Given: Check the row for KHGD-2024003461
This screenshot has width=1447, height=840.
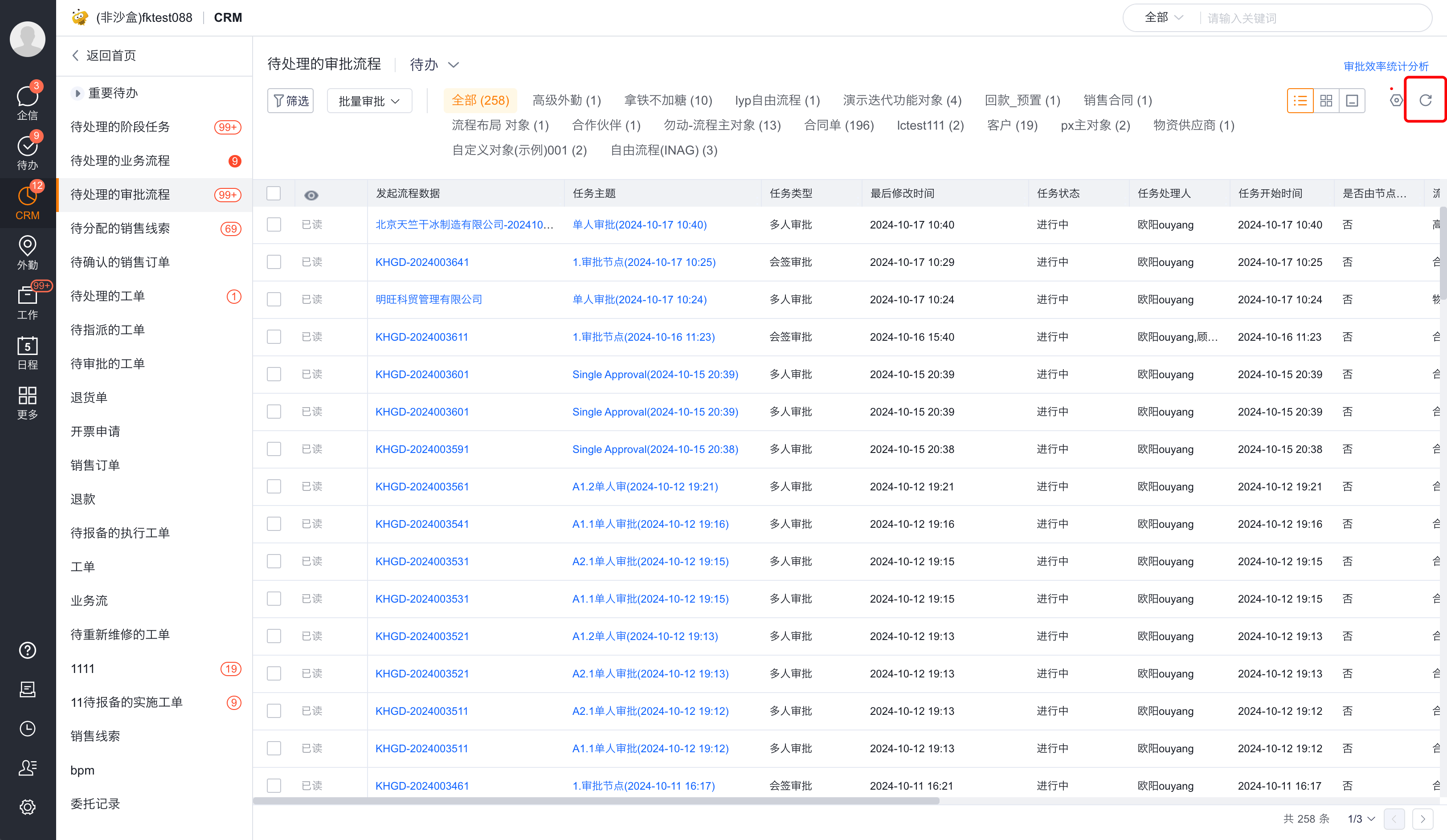Looking at the screenshot, I should (274, 786).
